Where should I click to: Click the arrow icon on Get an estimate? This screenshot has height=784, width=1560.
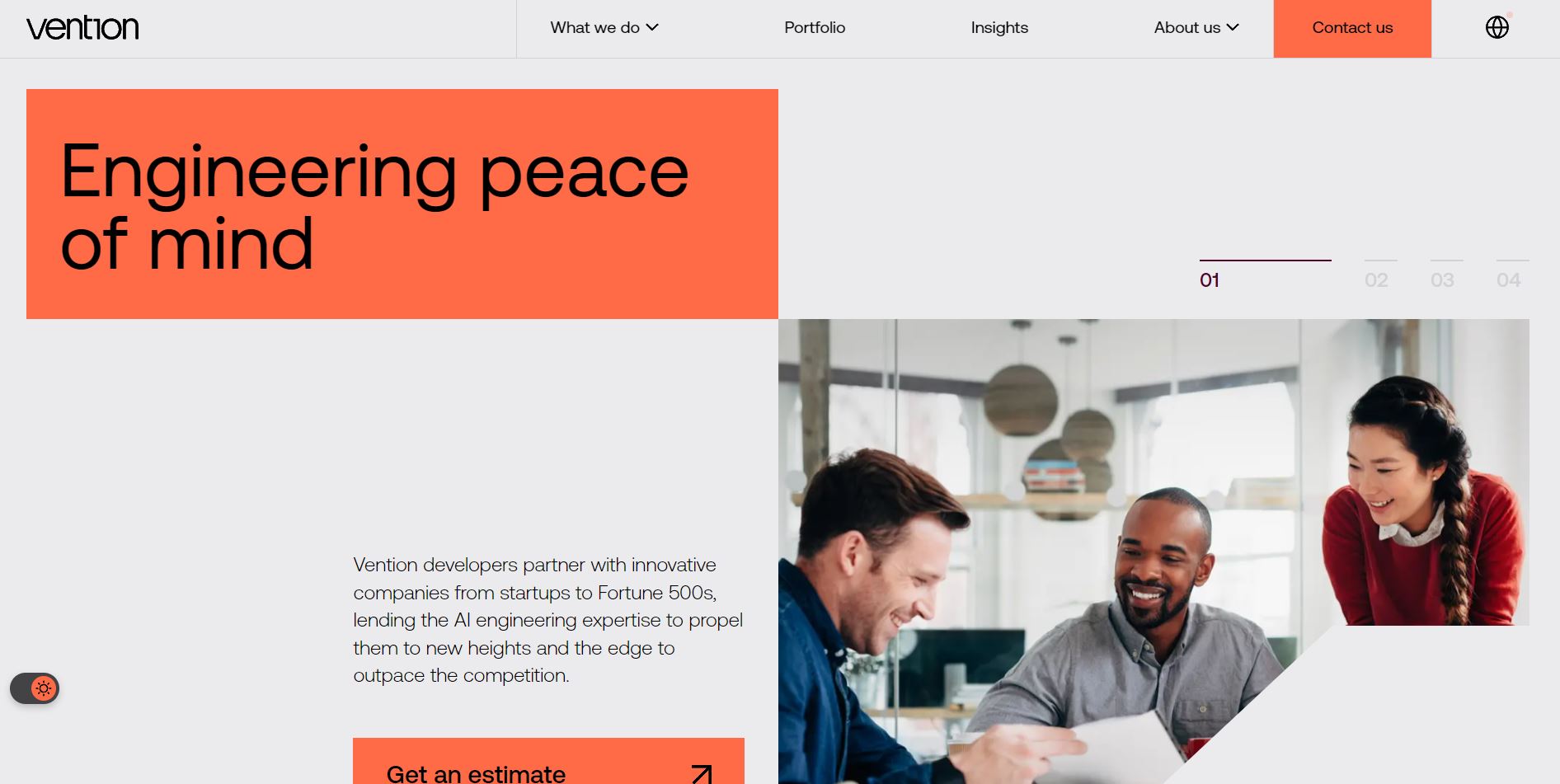coord(701,774)
